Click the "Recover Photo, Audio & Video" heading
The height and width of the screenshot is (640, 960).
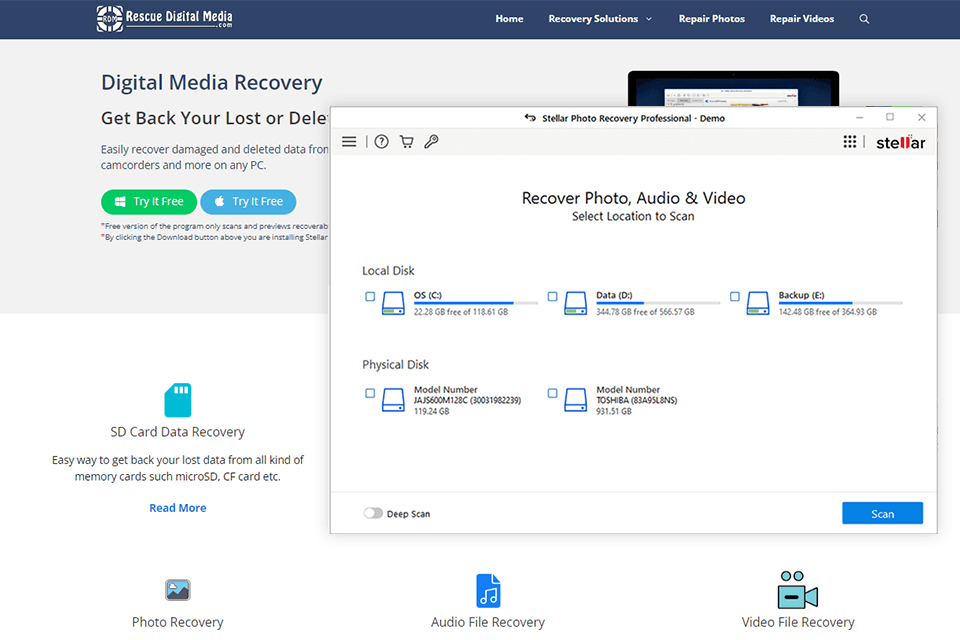634,198
